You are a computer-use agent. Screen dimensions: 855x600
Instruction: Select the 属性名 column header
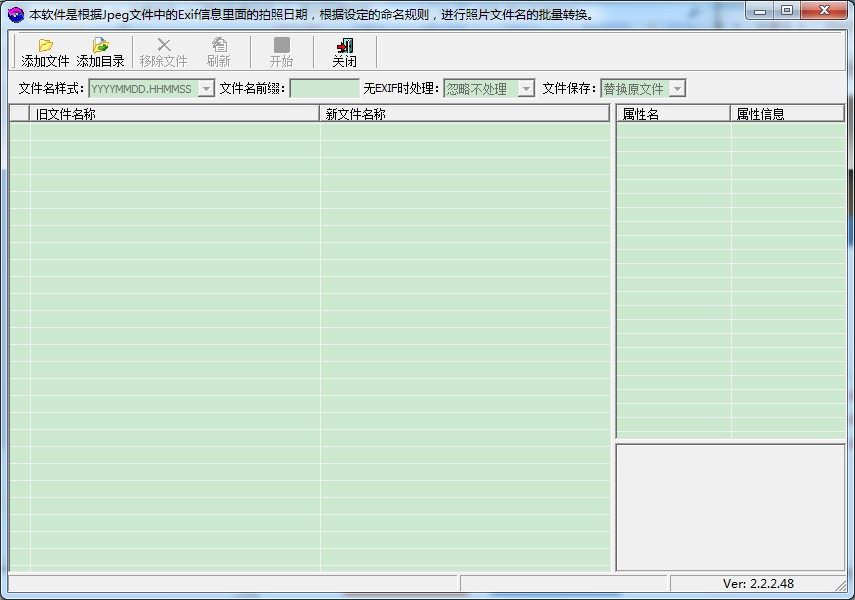coord(673,114)
